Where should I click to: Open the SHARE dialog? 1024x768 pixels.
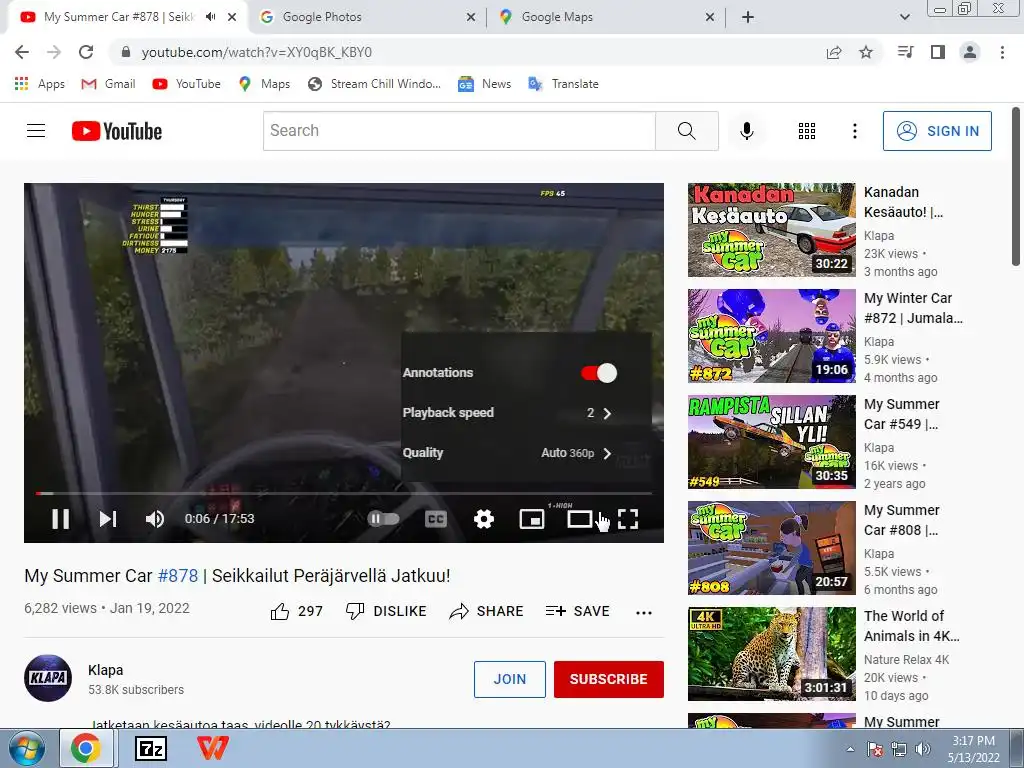pos(487,611)
